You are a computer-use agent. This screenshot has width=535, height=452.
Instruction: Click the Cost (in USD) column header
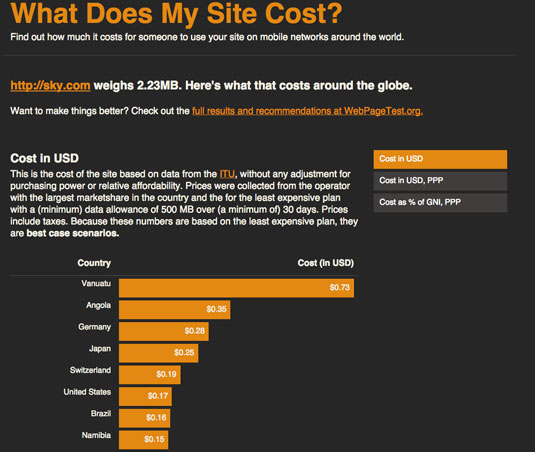pos(326,263)
